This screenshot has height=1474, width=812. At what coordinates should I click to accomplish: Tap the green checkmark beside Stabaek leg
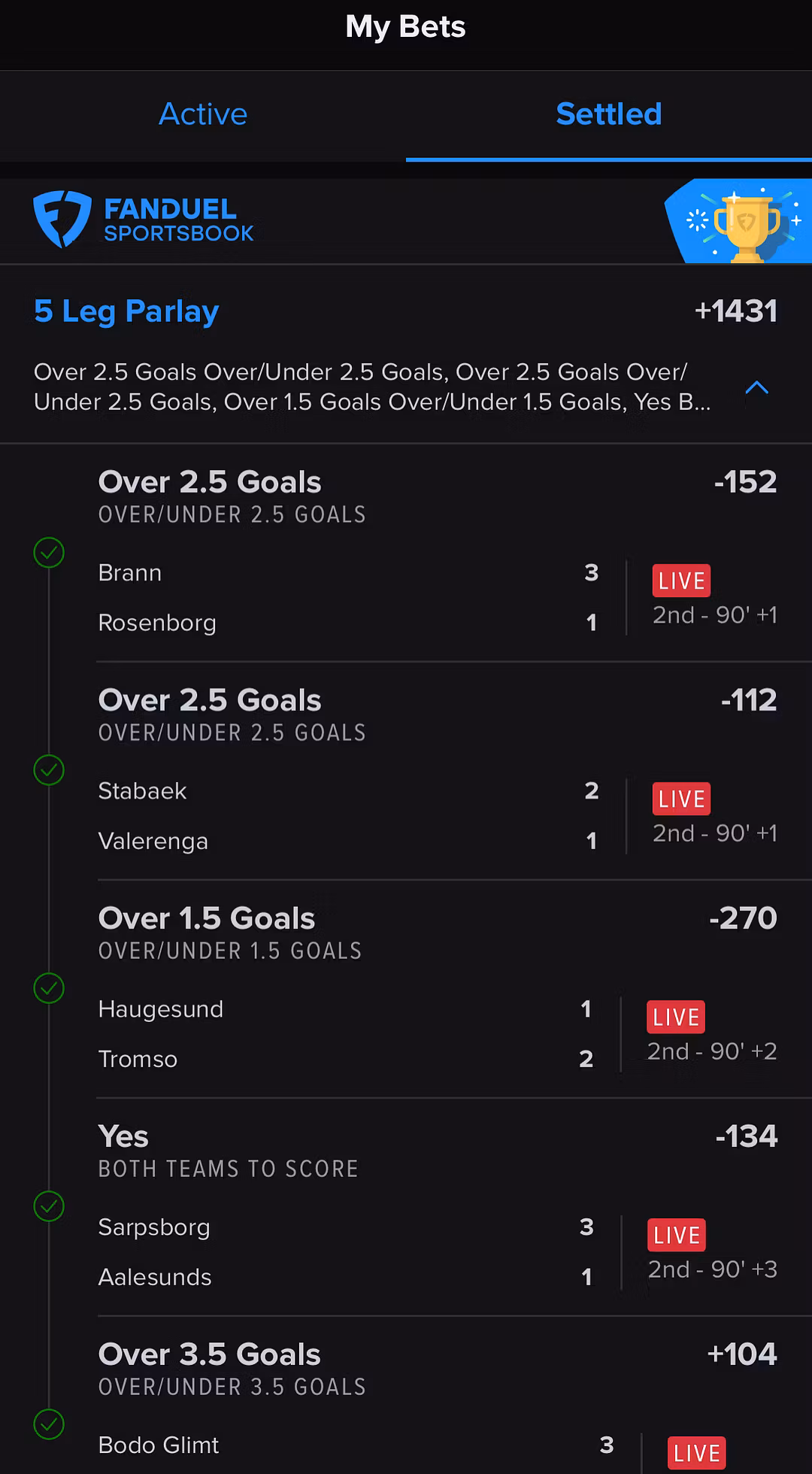[49, 770]
